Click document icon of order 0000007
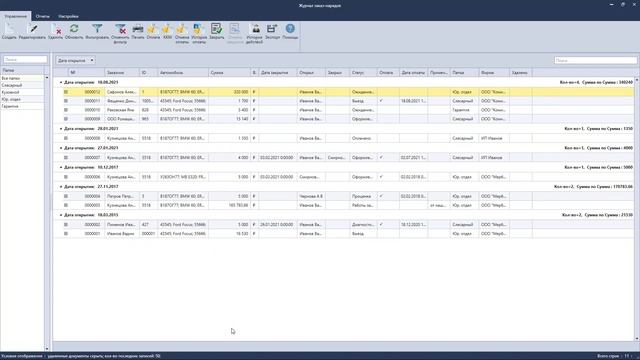 pos(66,158)
